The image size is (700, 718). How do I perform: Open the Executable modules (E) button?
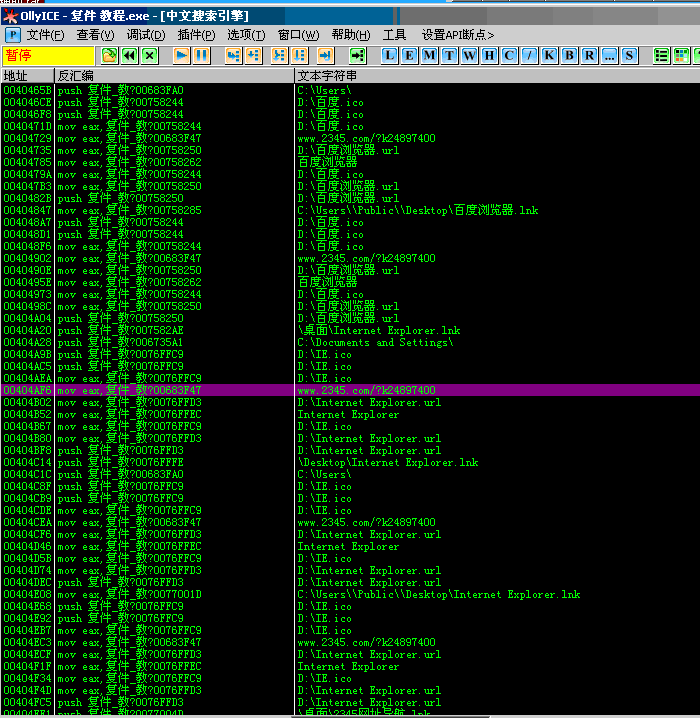409,56
